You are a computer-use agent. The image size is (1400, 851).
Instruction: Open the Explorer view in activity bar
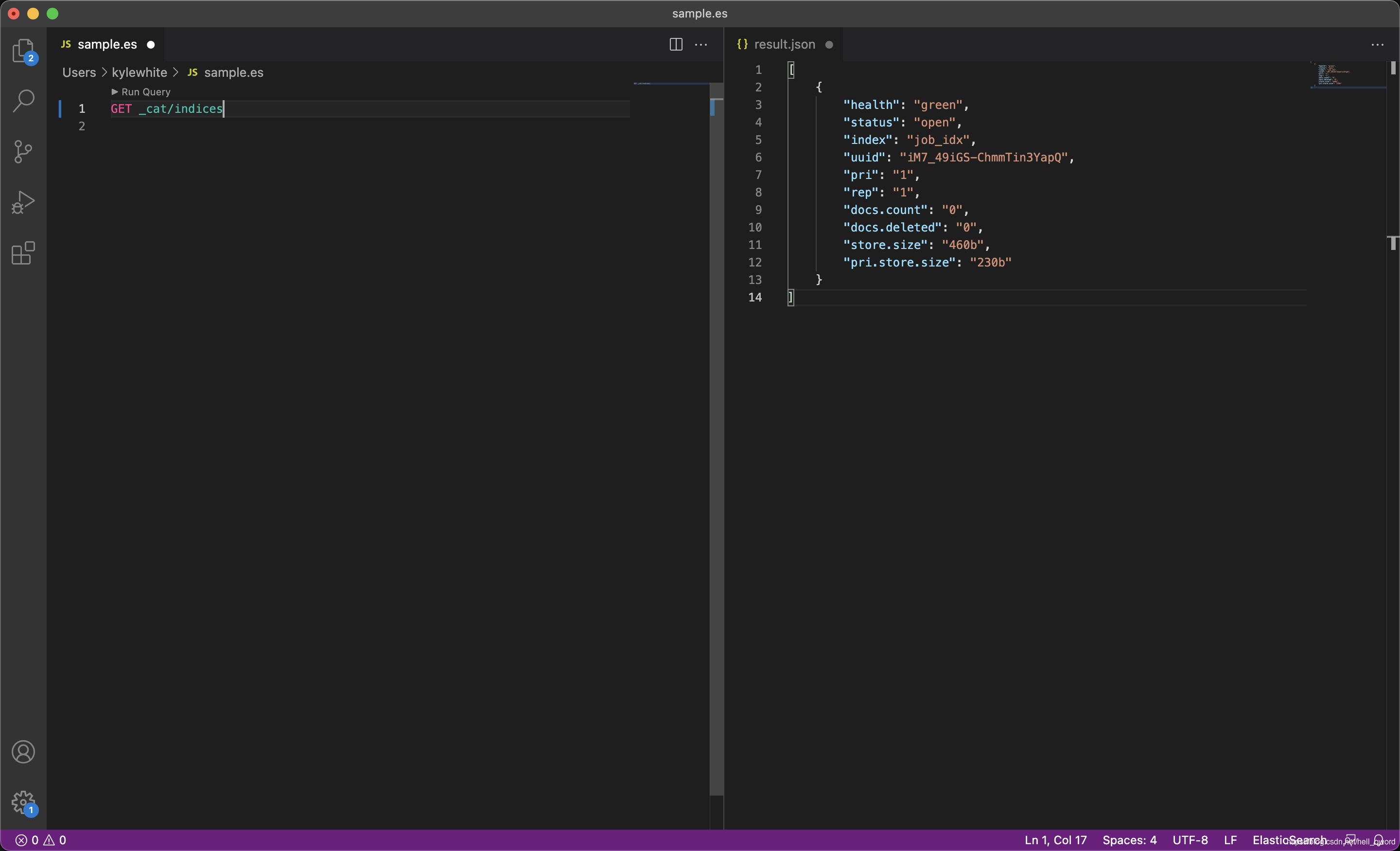(23, 51)
